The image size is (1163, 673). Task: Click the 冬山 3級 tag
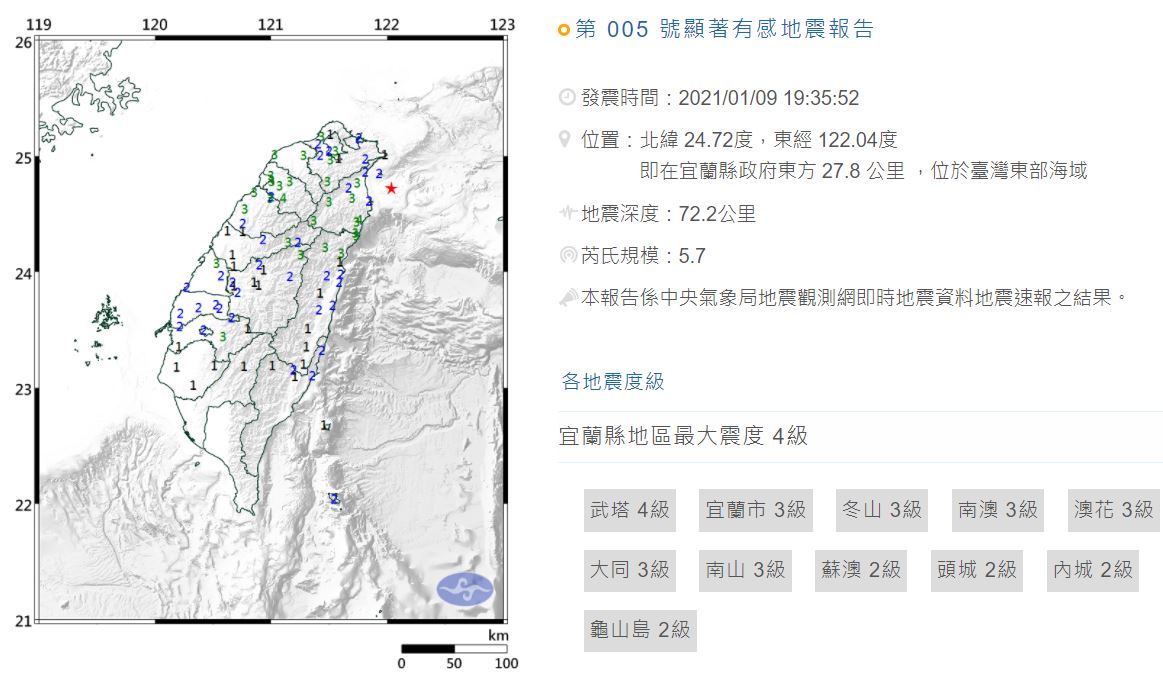(x=881, y=510)
